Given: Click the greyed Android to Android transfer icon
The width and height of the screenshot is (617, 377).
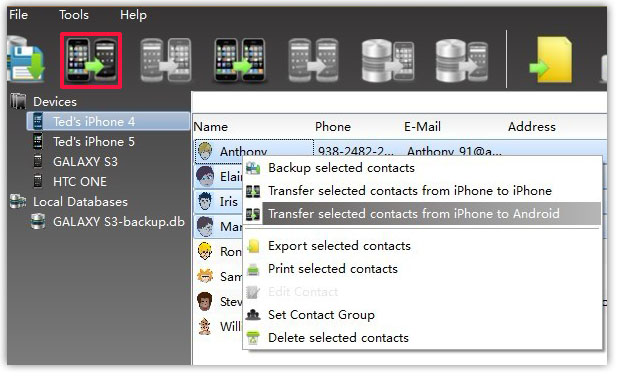Looking at the screenshot, I should 313,60.
